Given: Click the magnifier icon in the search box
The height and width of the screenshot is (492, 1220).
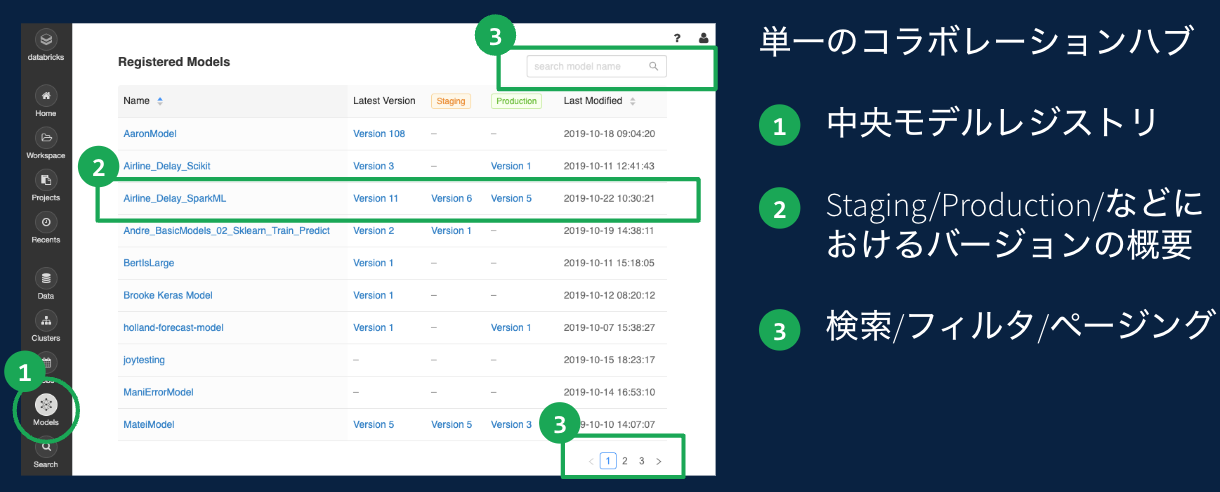Looking at the screenshot, I should tap(653, 67).
